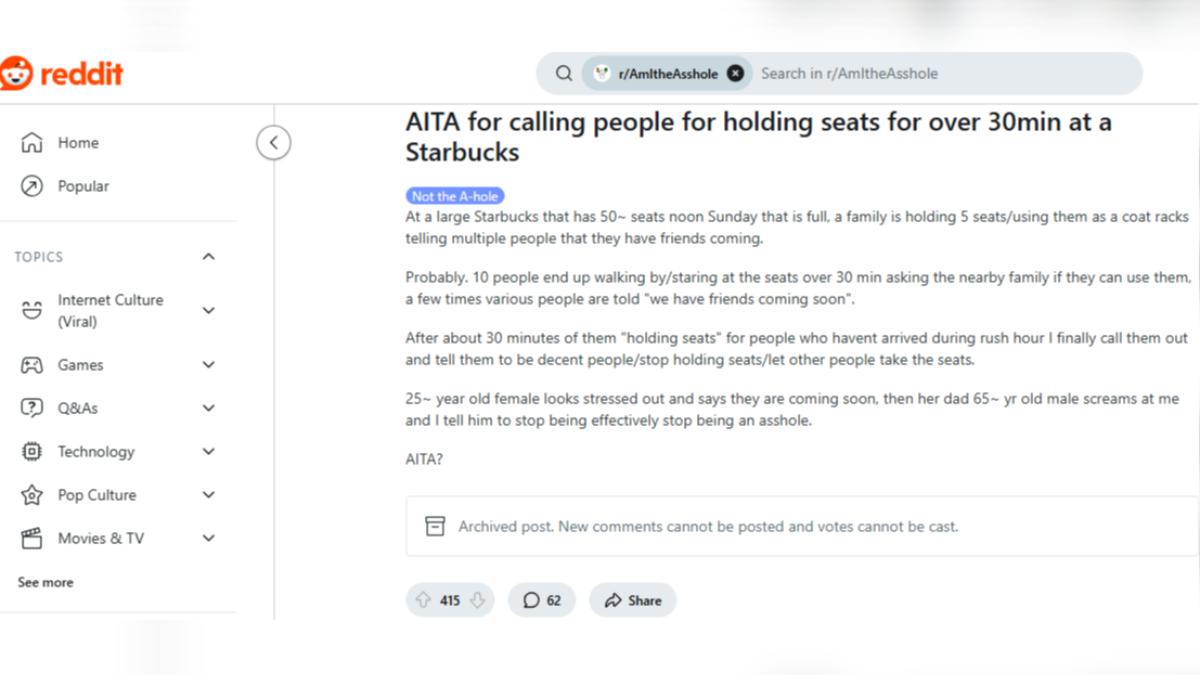Focus the Search in r/AmItheAsshole field
Screen dimensions: 1200x675
click(945, 73)
